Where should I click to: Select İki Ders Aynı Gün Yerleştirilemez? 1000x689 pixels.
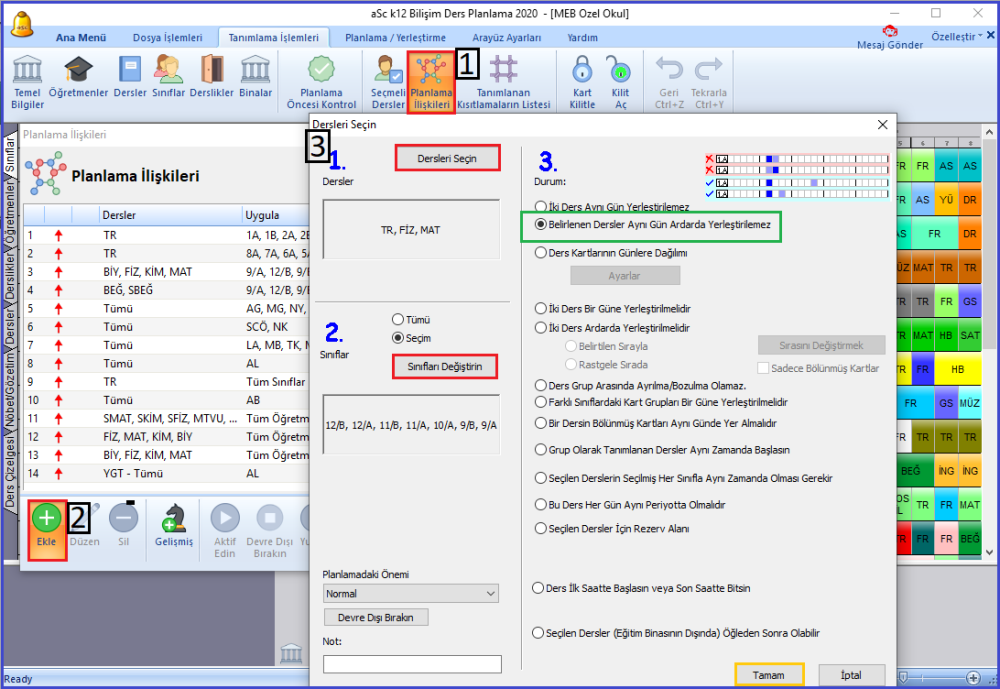coord(541,207)
